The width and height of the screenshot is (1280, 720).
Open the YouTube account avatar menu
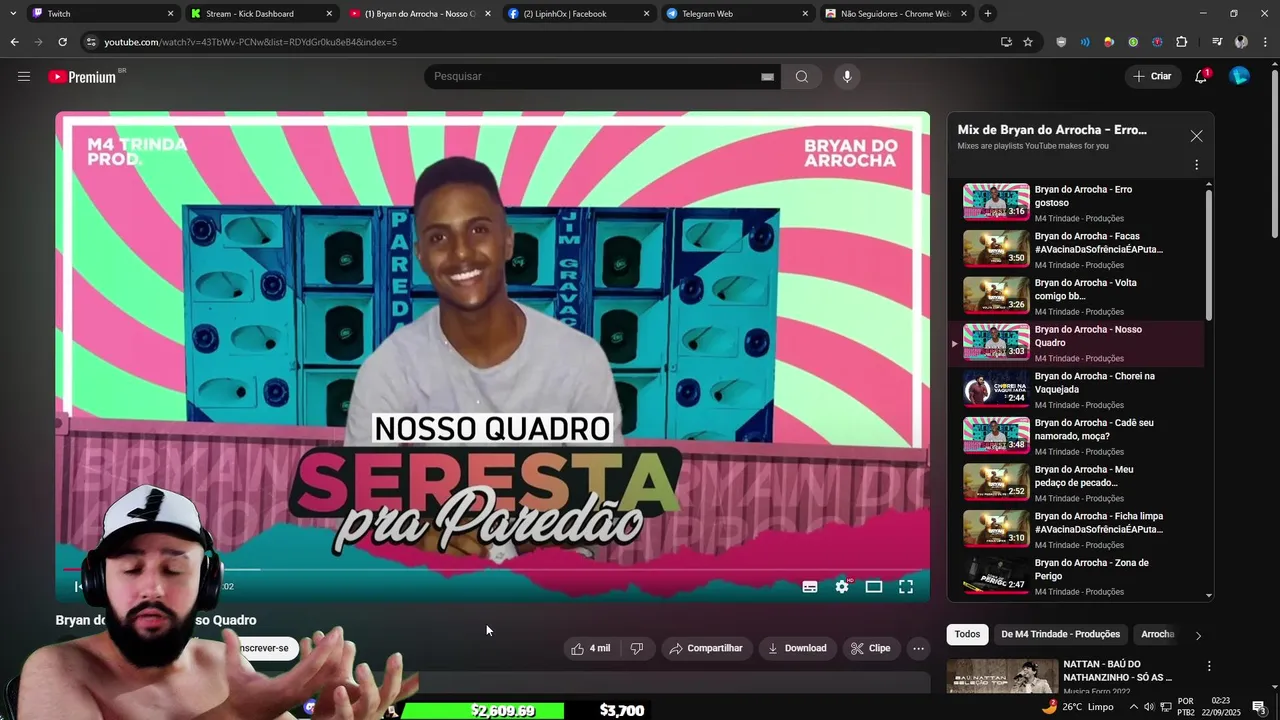click(x=1239, y=77)
